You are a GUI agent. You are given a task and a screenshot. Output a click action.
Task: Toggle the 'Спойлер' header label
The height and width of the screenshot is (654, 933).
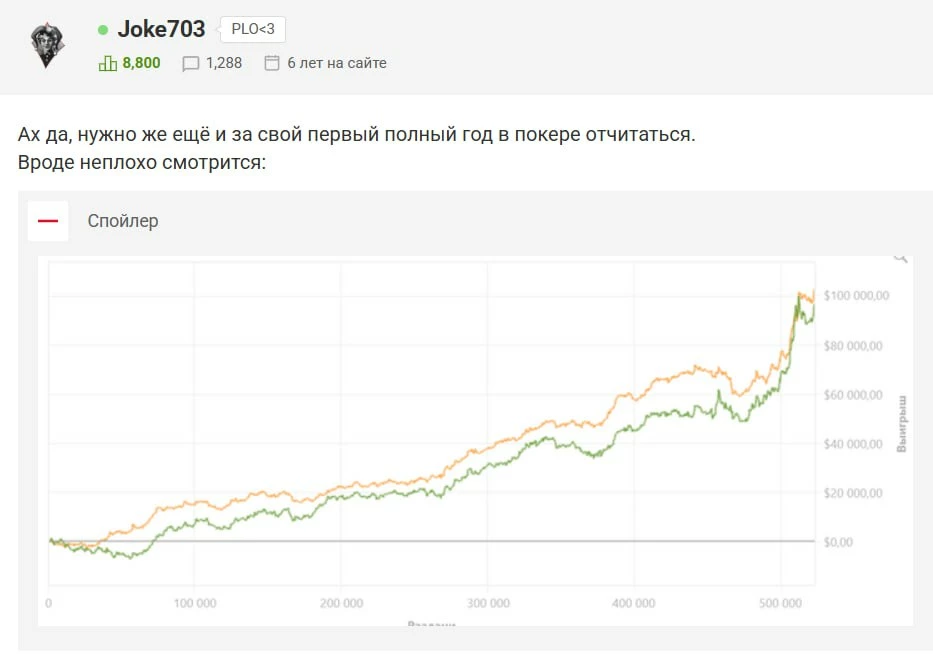[x=122, y=221]
